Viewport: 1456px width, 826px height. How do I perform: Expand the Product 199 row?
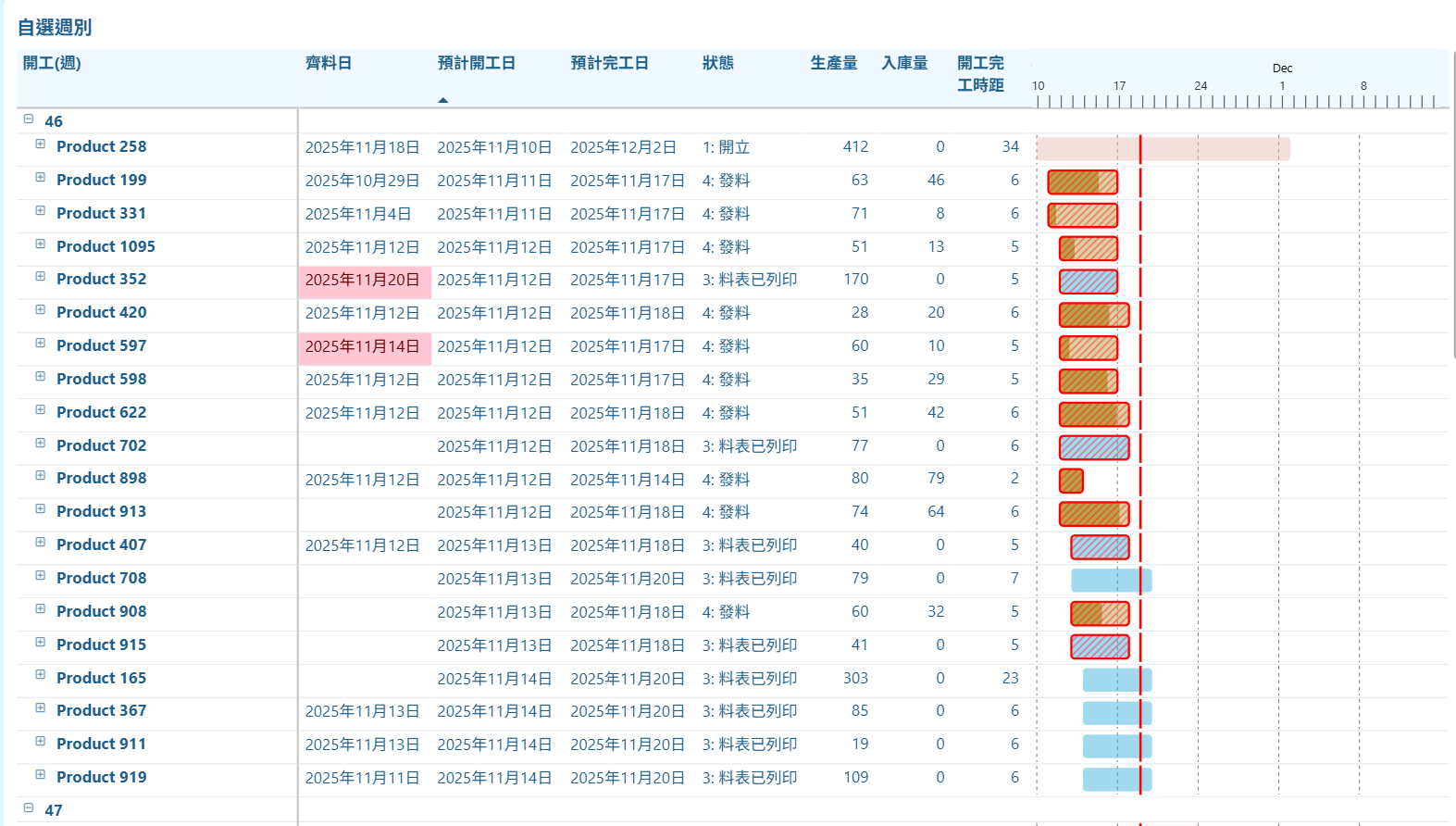41,178
